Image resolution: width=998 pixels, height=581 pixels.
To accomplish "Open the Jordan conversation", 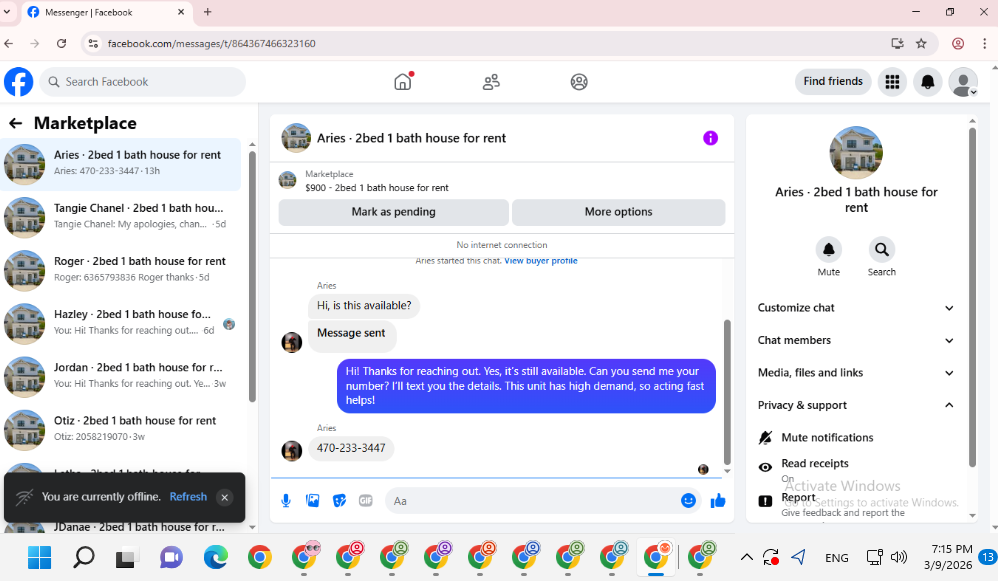I will (121, 376).
